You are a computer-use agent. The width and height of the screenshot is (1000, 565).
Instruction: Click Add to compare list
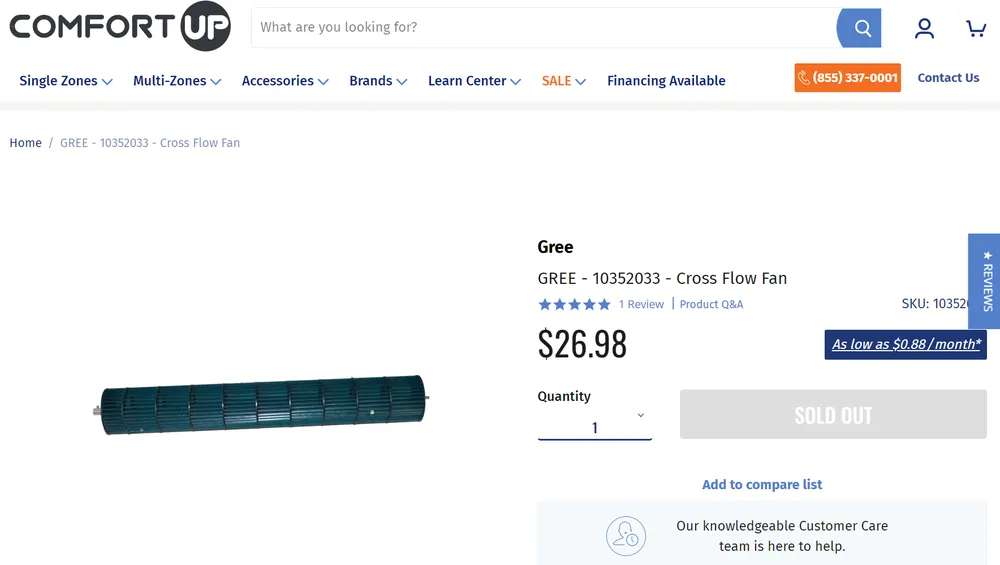pyautogui.click(x=762, y=485)
